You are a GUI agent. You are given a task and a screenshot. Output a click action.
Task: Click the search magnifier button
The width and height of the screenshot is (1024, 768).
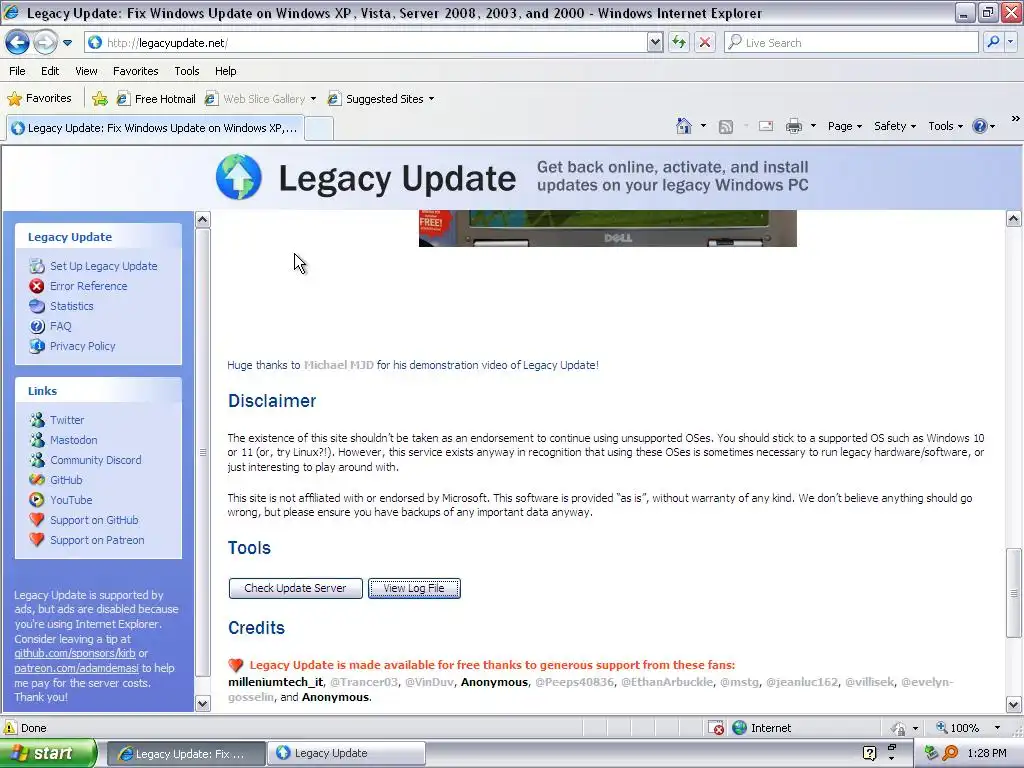pyautogui.click(x=993, y=43)
